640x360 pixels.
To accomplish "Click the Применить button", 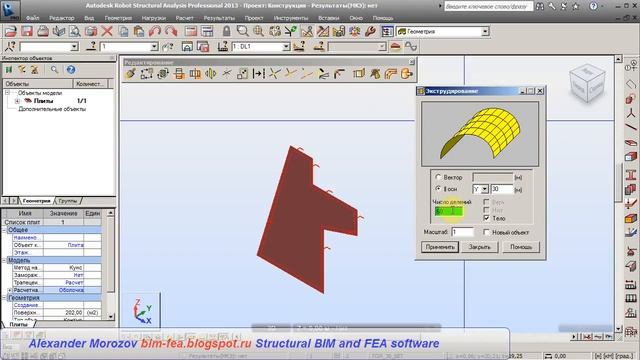I will click(440, 247).
